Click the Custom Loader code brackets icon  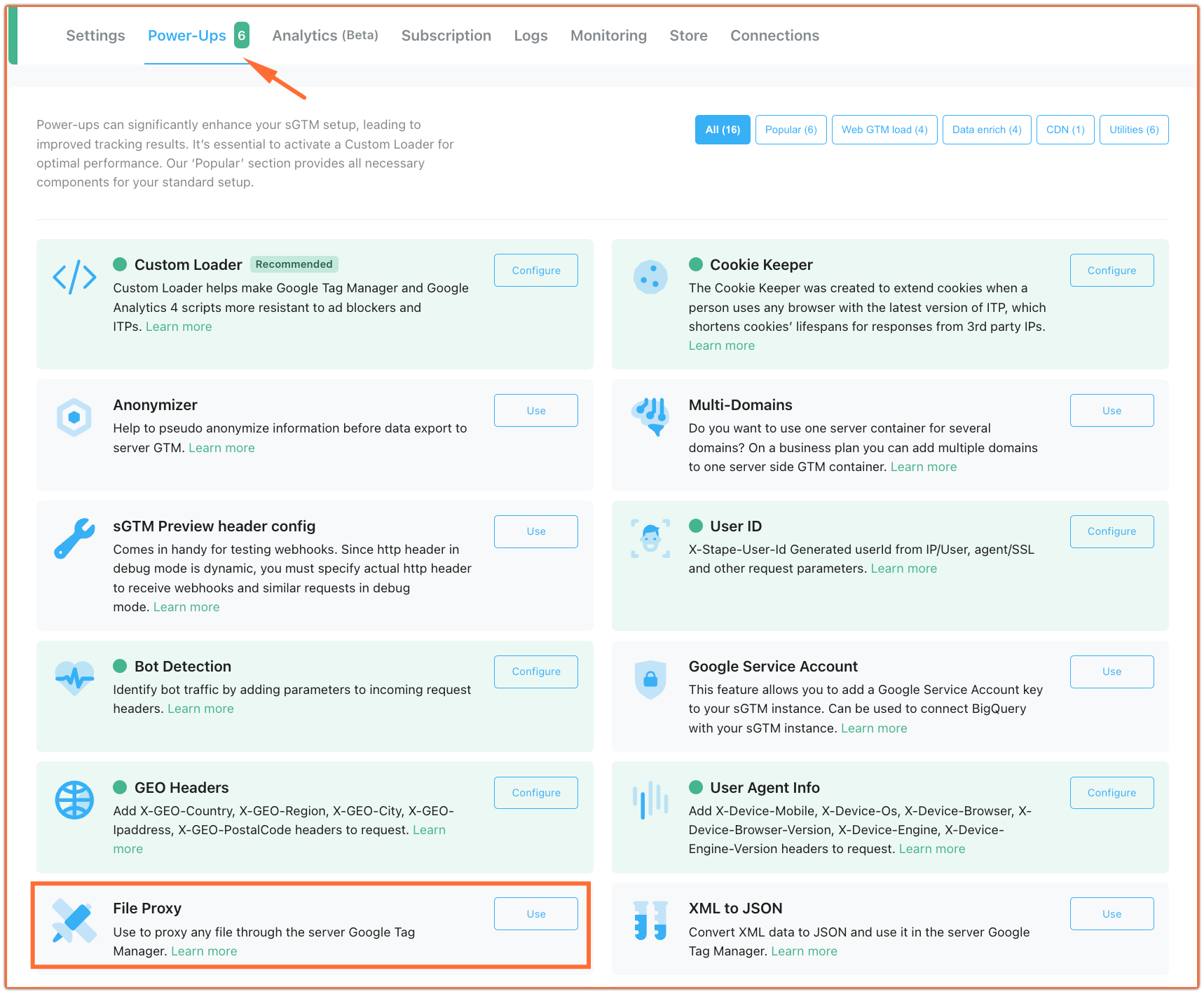coord(74,277)
